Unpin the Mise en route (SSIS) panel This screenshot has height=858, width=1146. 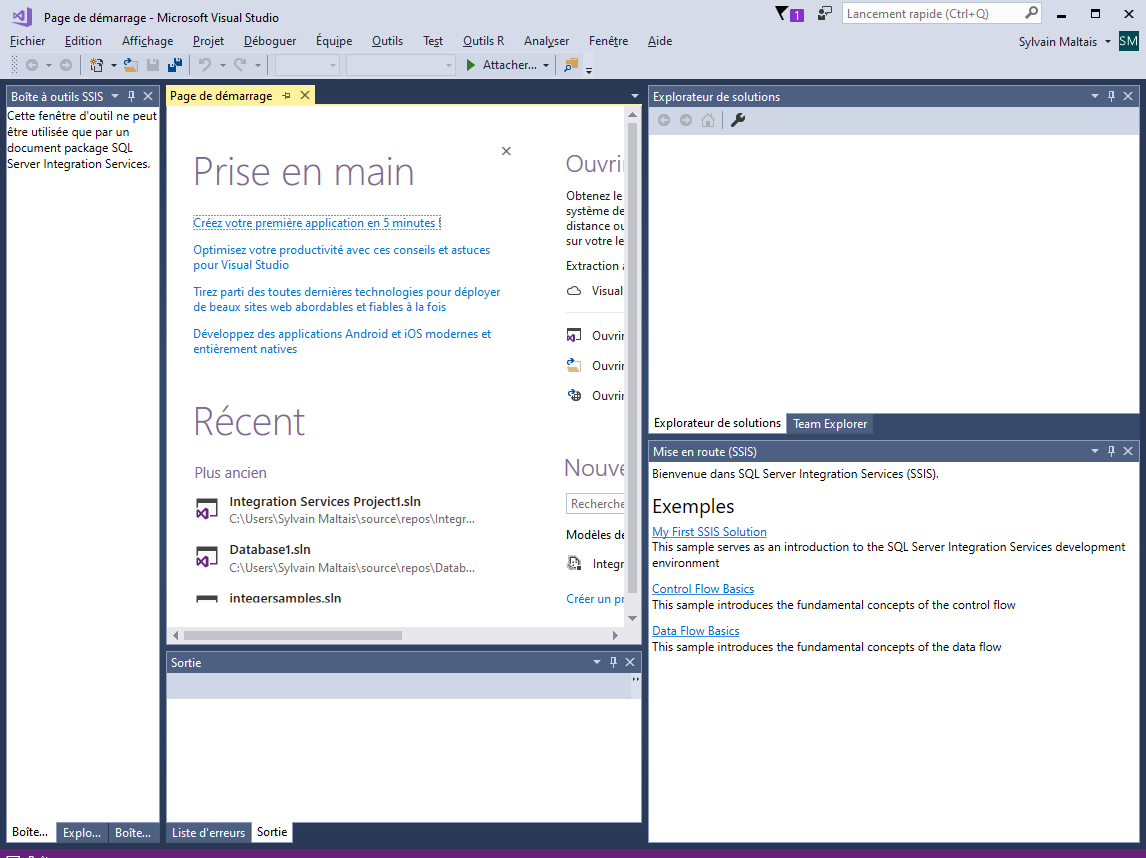1111,451
